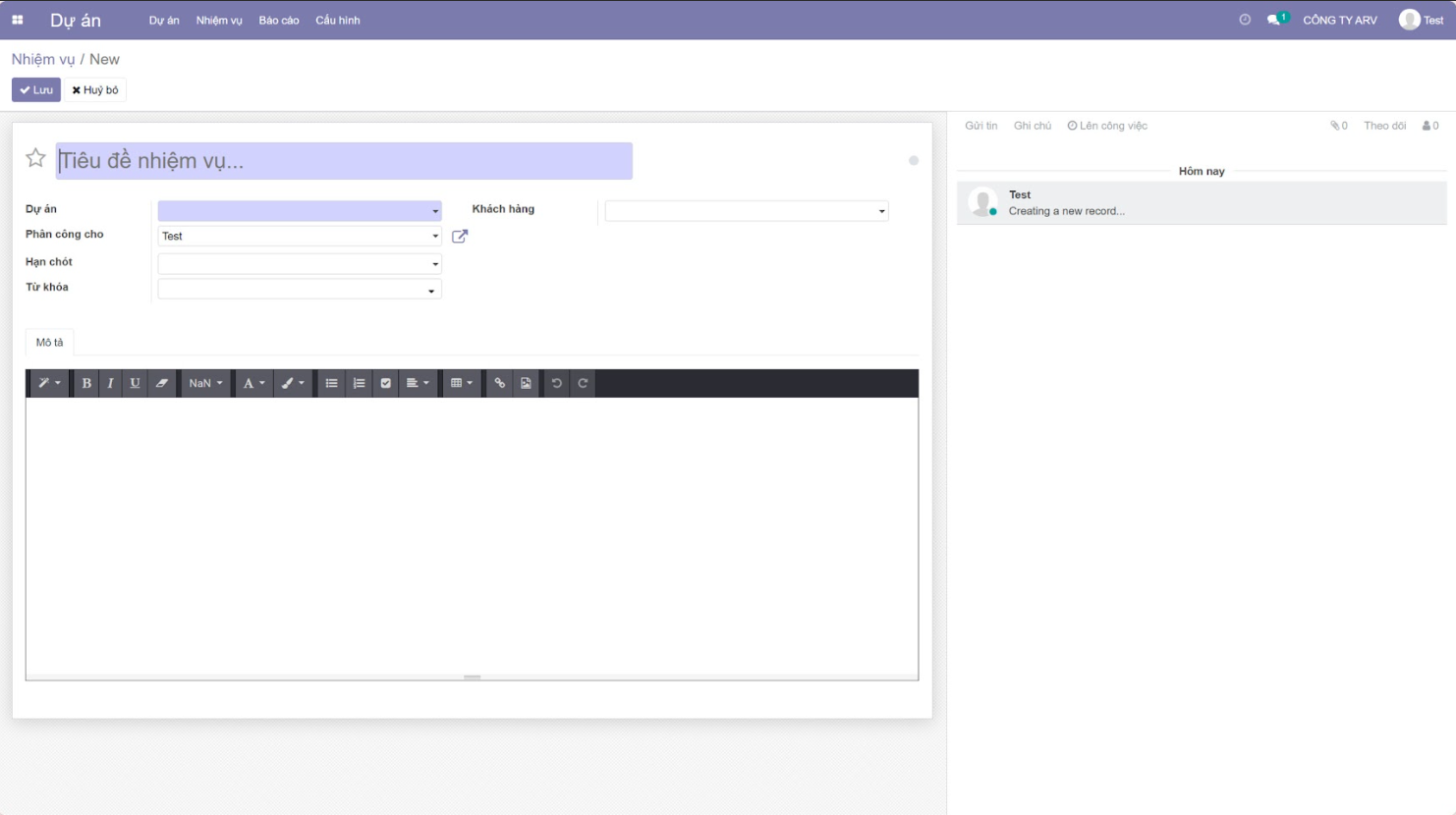Insert a link using chain icon

(500, 383)
